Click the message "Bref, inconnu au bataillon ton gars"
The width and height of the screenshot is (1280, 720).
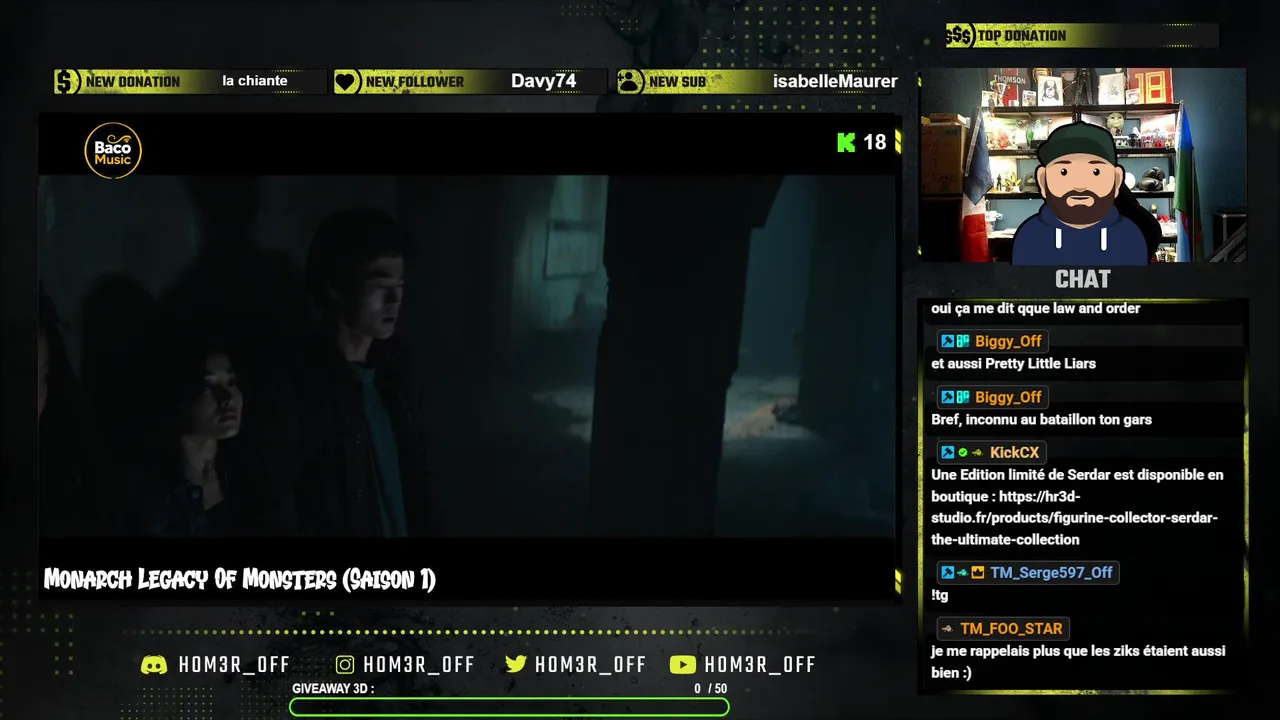point(1042,420)
